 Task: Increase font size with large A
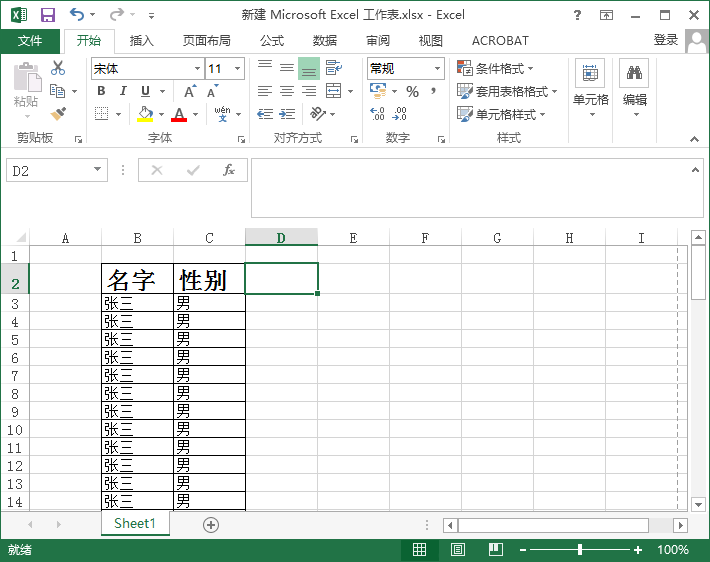click(x=190, y=91)
